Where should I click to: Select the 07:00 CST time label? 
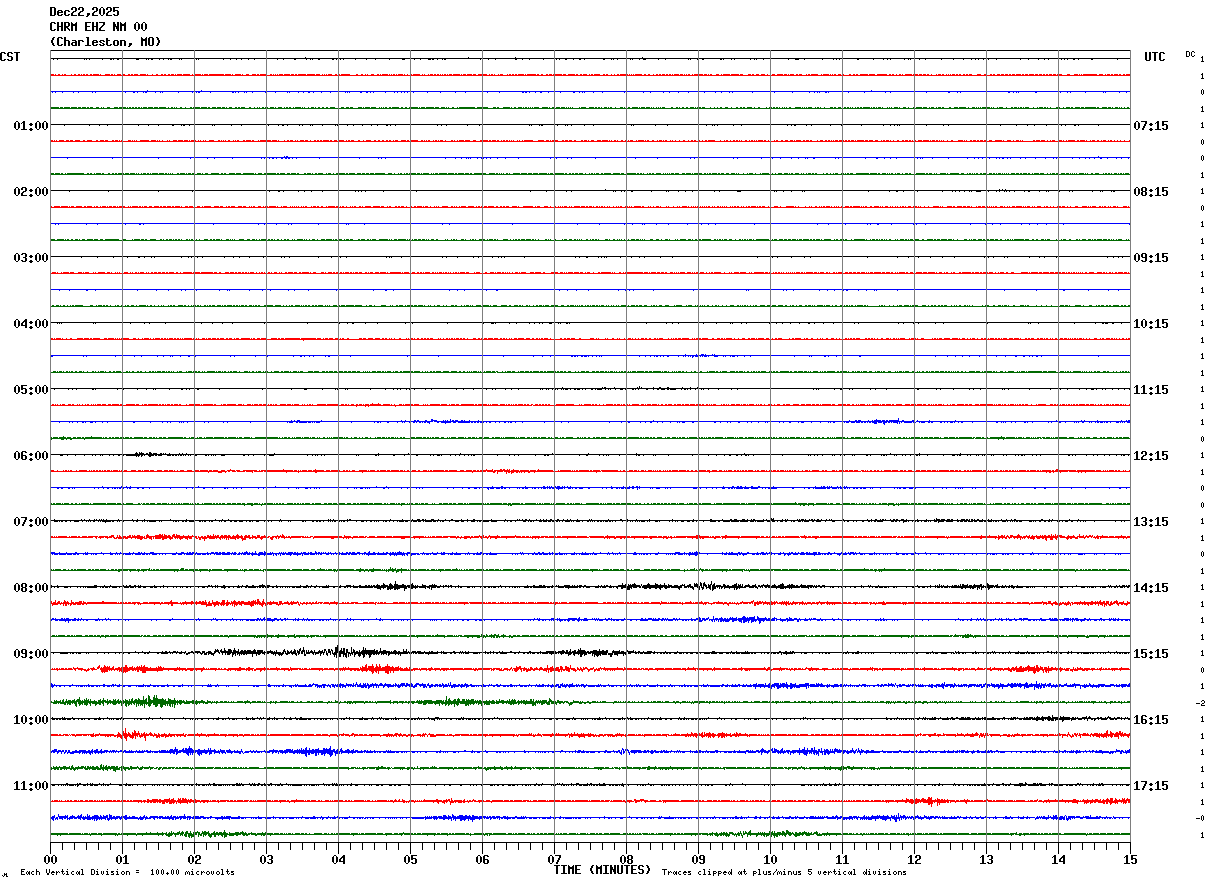31,522
